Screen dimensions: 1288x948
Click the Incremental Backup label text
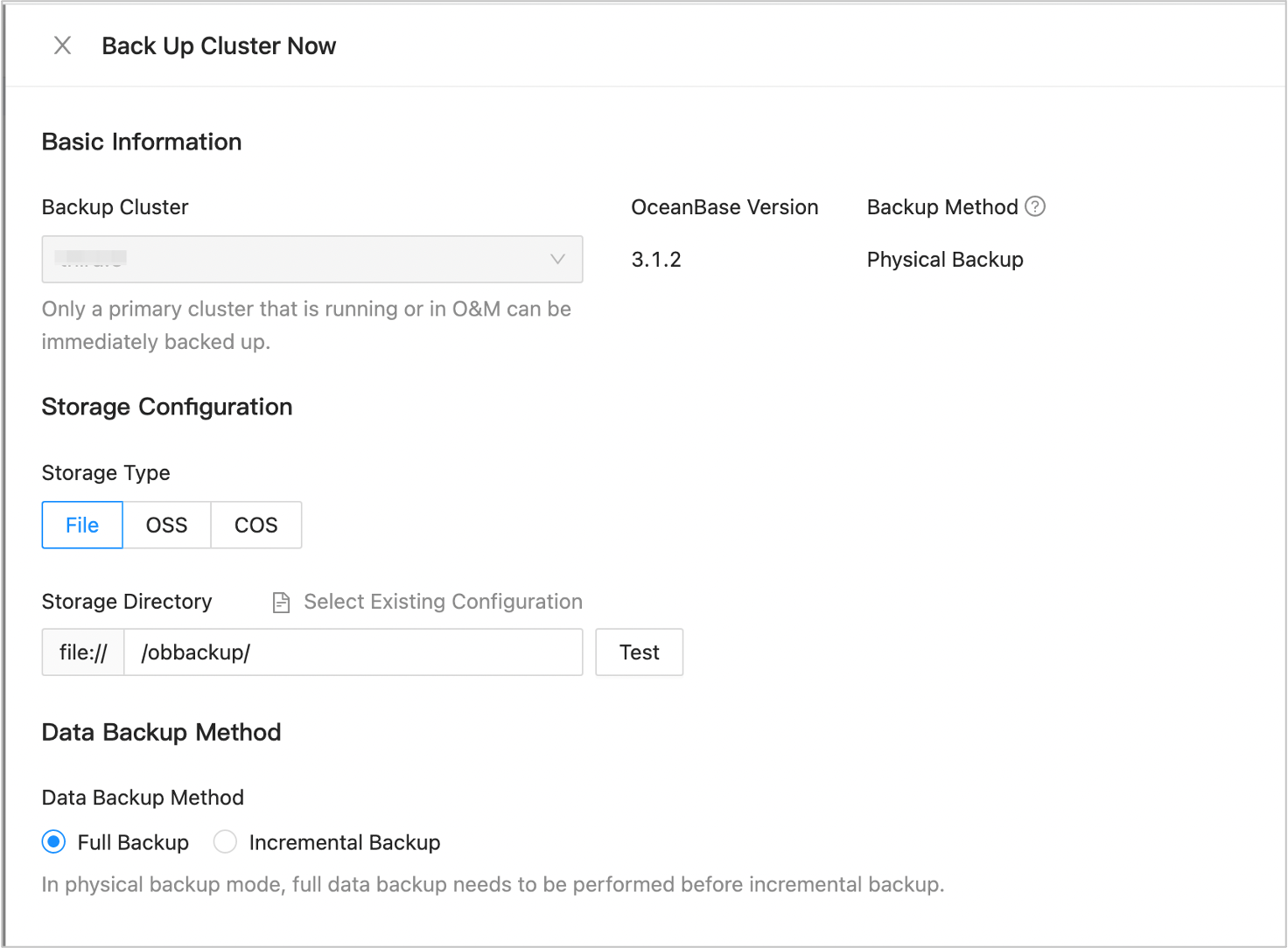tap(344, 842)
